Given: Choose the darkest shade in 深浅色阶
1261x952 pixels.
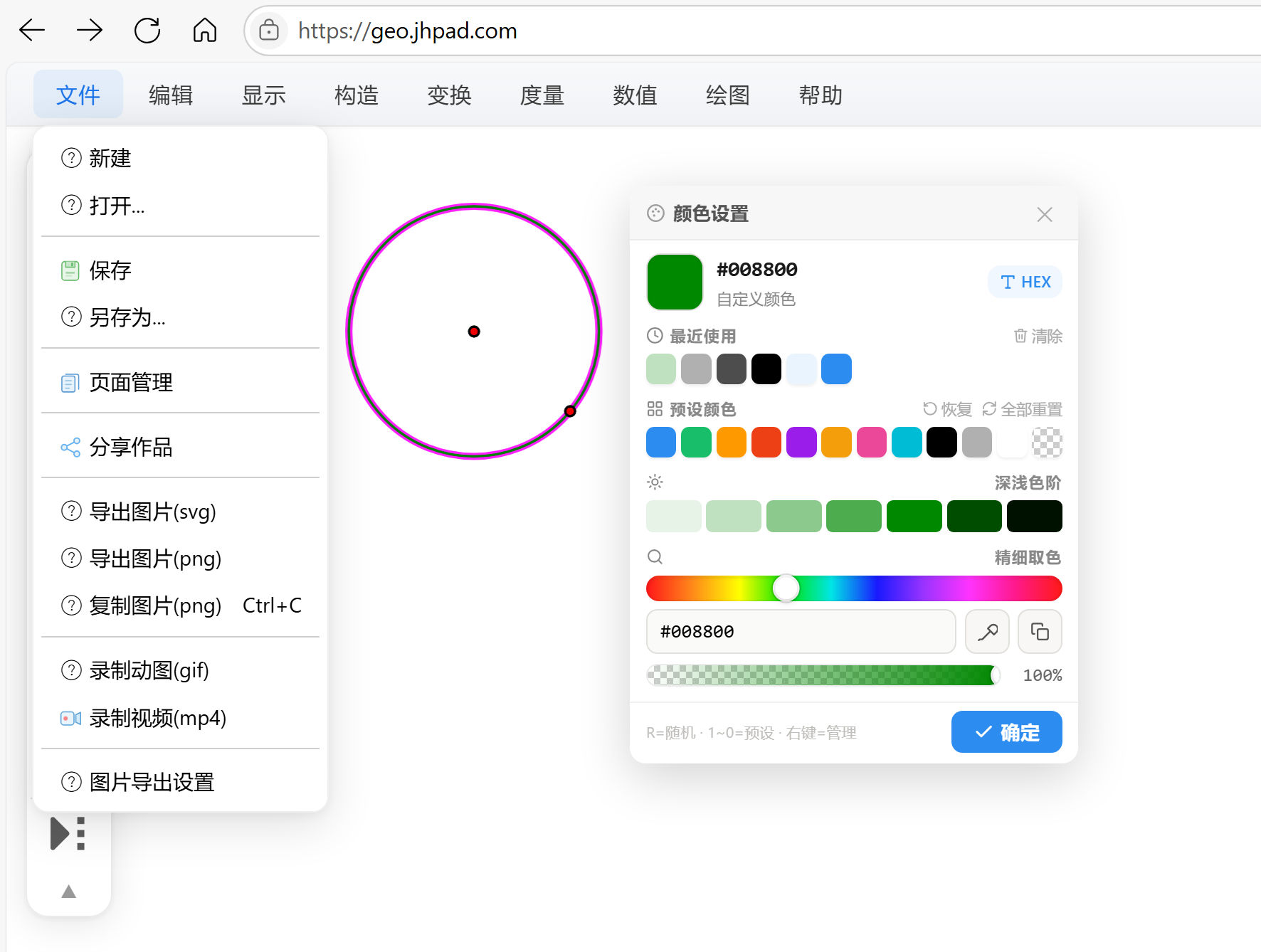Looking at the screenshot, I should click(1035, 516).
